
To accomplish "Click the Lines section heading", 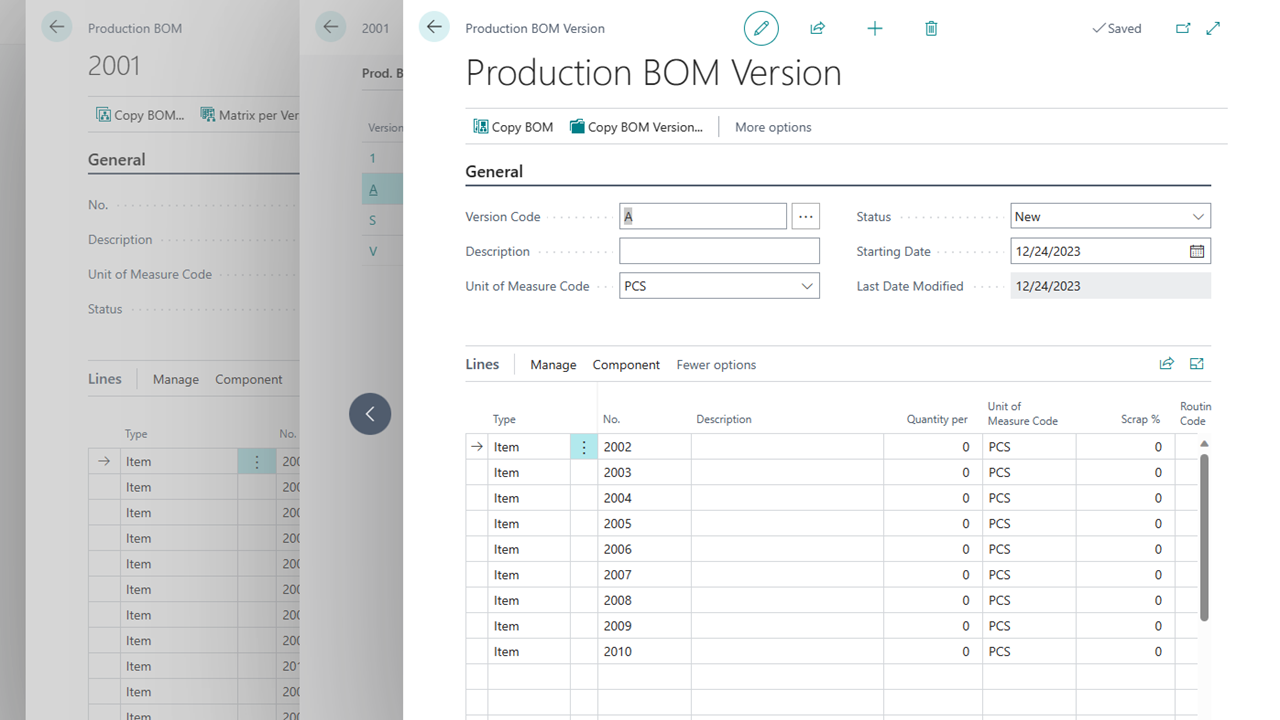I will coord(482,364).
